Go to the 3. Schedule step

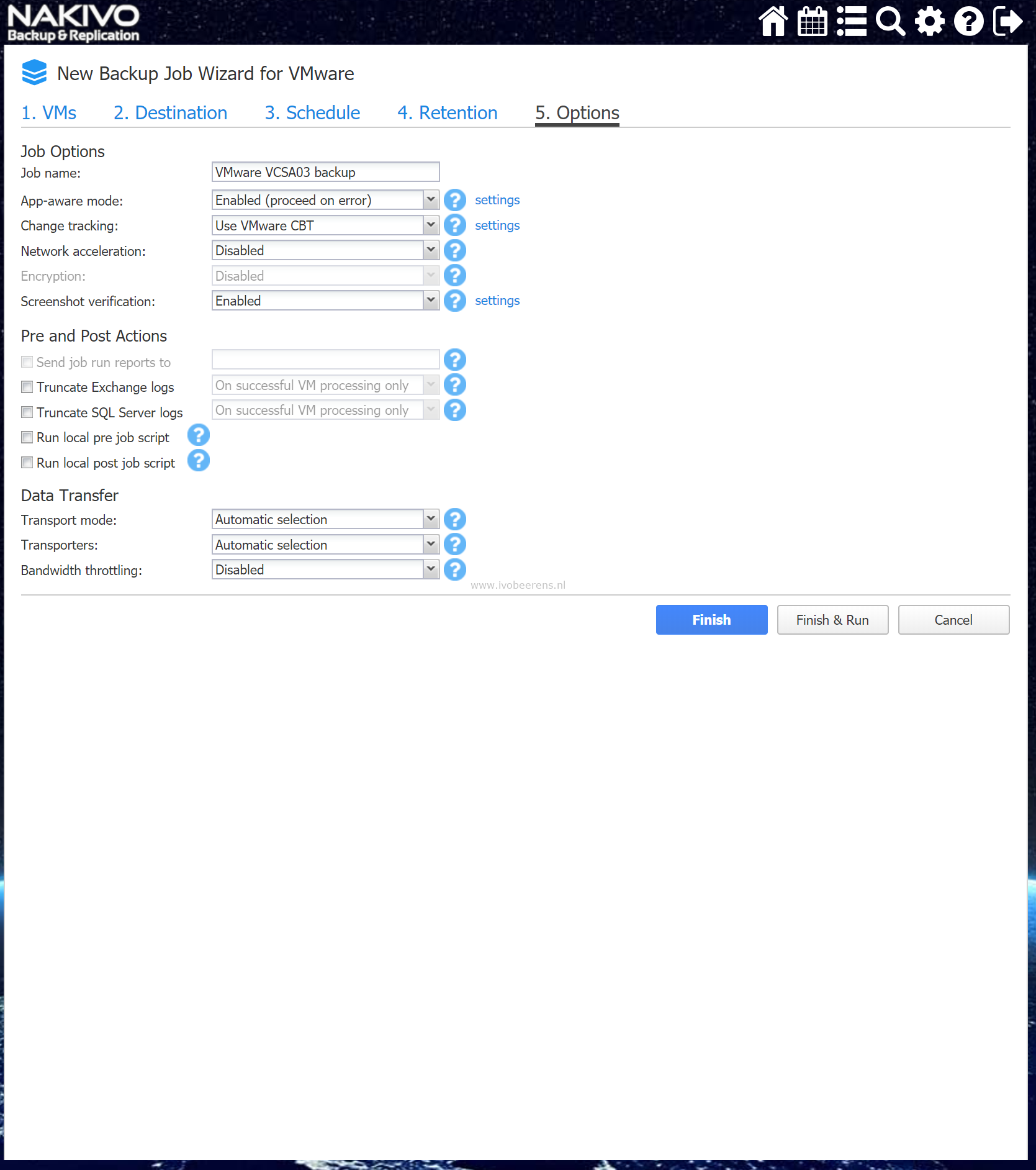pos(312,113)
